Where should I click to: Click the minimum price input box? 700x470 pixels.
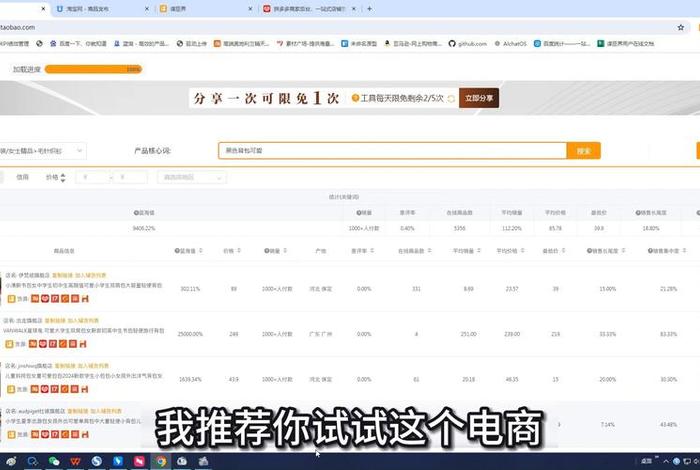coord(92,177)
